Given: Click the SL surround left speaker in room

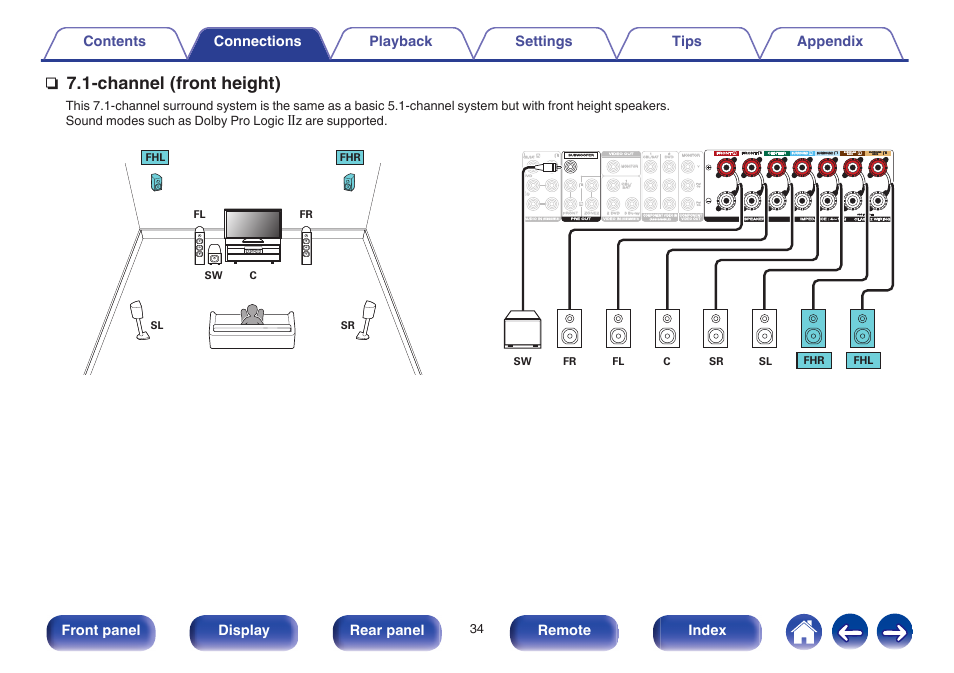Looking at the screenshot, I should (x=139, y=320).
